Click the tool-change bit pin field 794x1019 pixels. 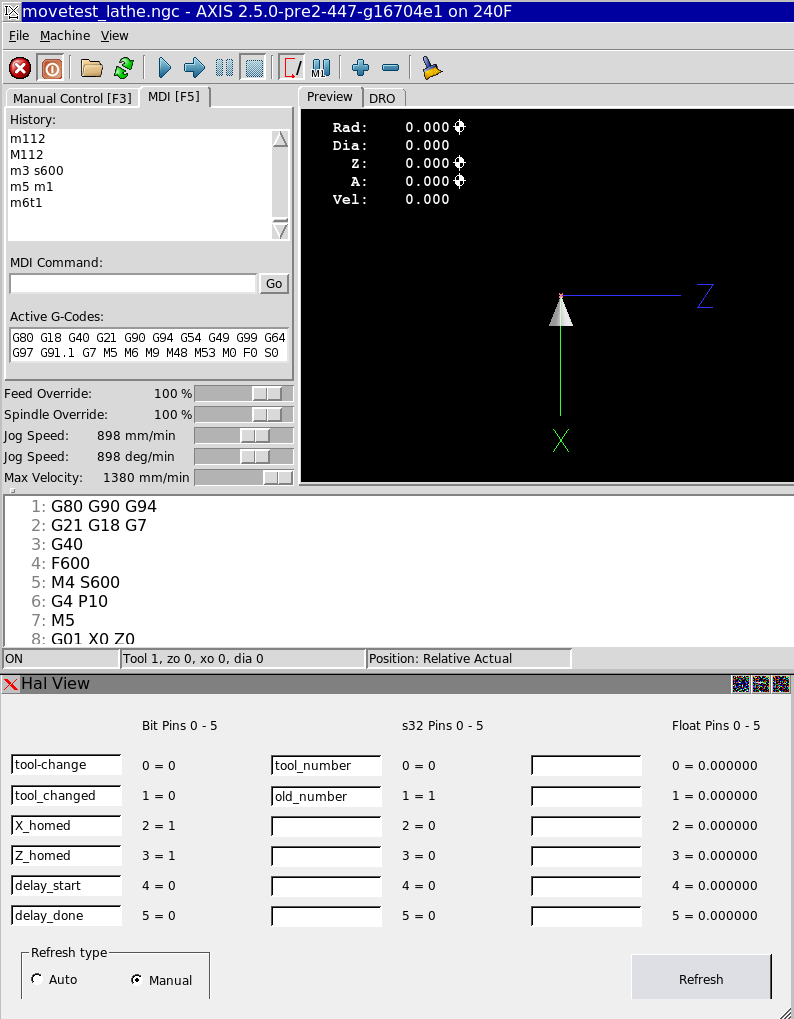click(x=66, y=765)
